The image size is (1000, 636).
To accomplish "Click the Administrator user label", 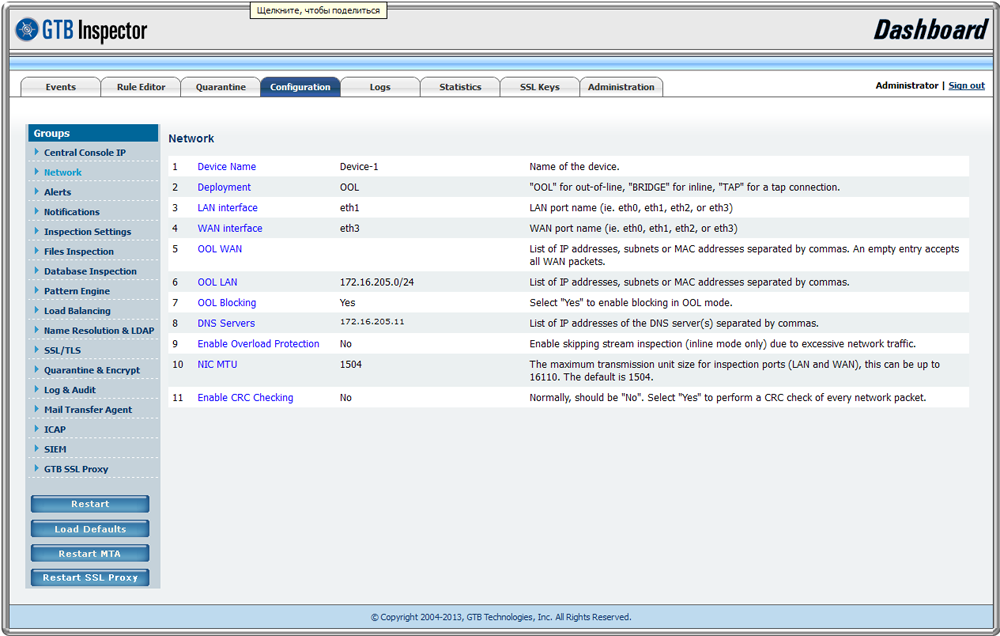I will 906,85.
